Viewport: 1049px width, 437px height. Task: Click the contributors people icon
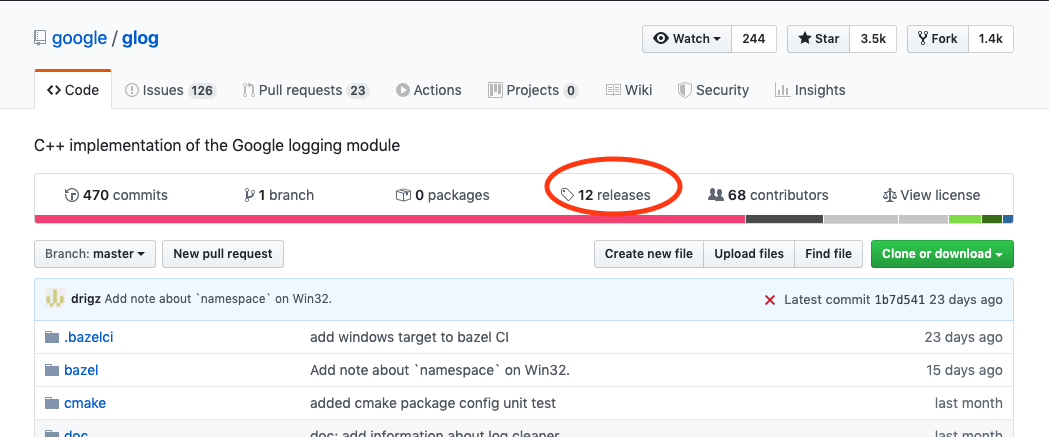point(716,195)
